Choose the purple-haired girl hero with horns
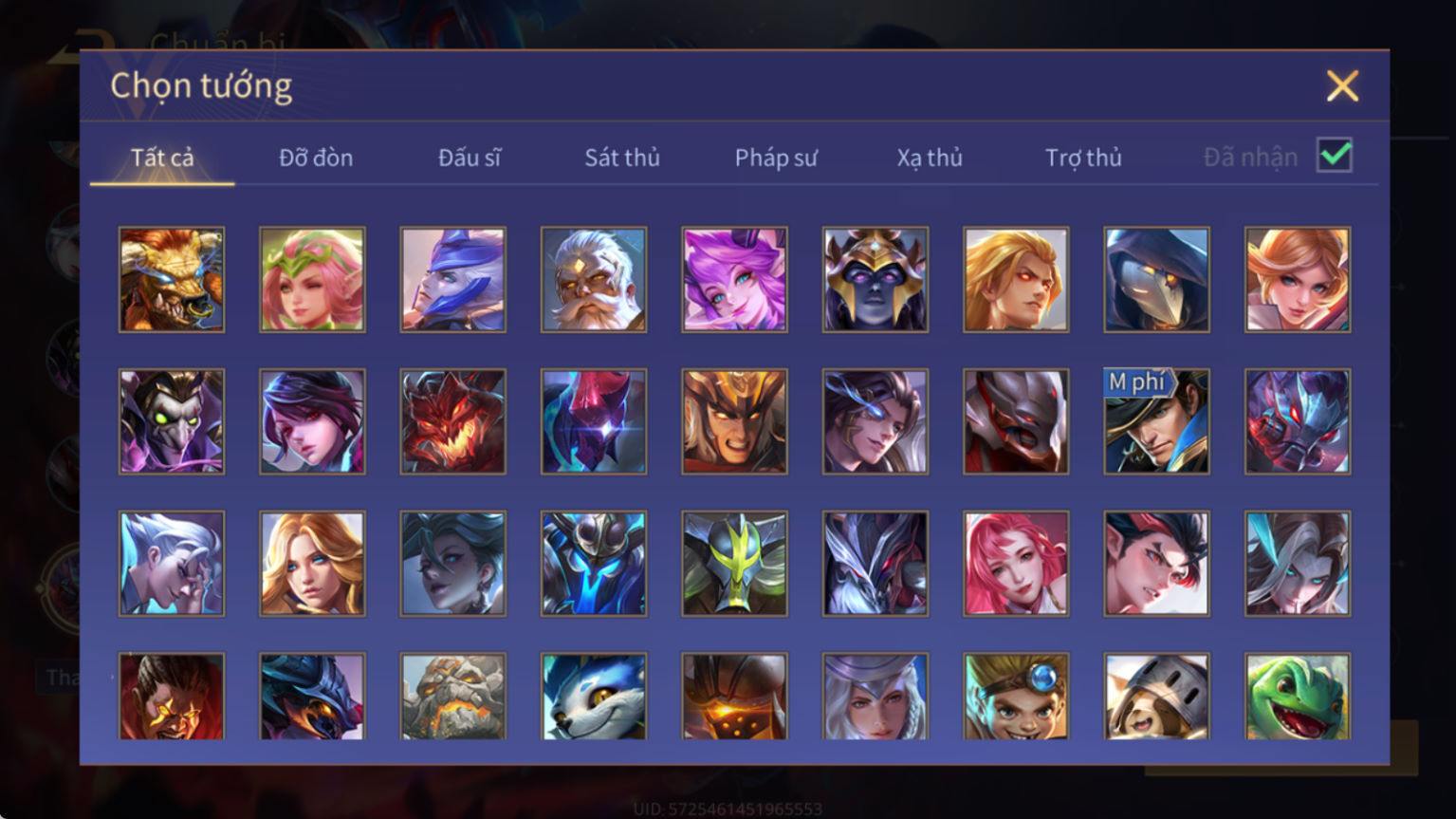 click(734, 280)
